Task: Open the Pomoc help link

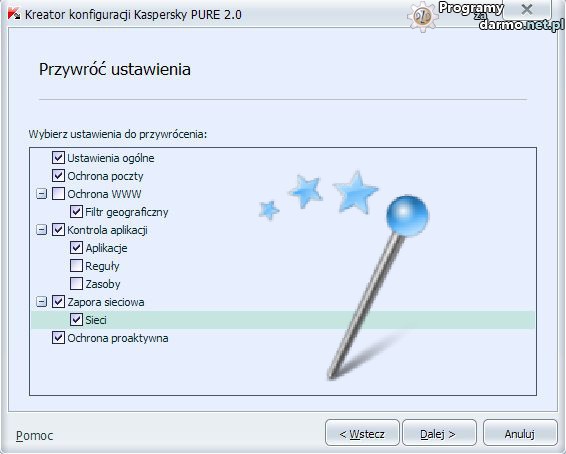Action: pos(34,436)
